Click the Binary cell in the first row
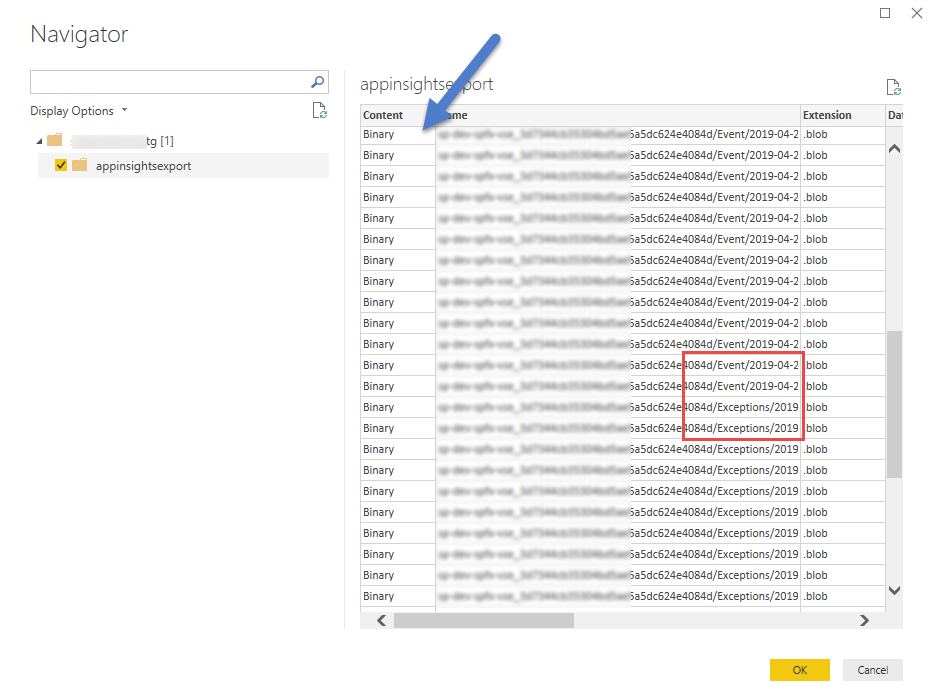This screenshot has width=933, height=699. click(397, 134)
